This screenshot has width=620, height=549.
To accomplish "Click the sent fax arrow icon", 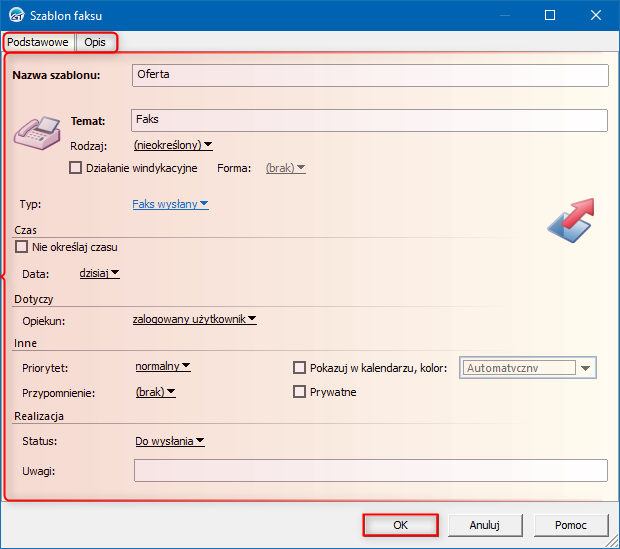I will [x=571, y=220].
